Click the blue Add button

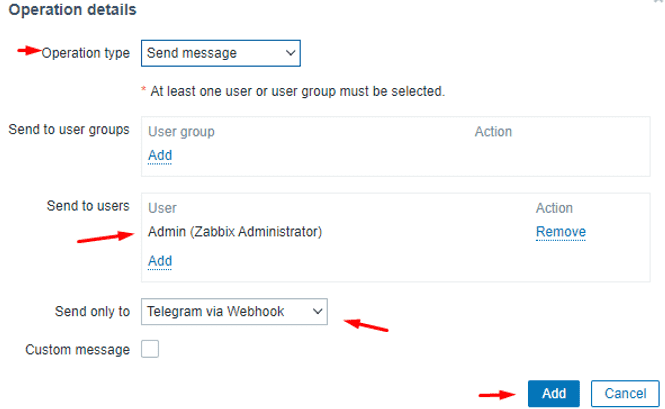pyautogui.click(x=553, y=393)
